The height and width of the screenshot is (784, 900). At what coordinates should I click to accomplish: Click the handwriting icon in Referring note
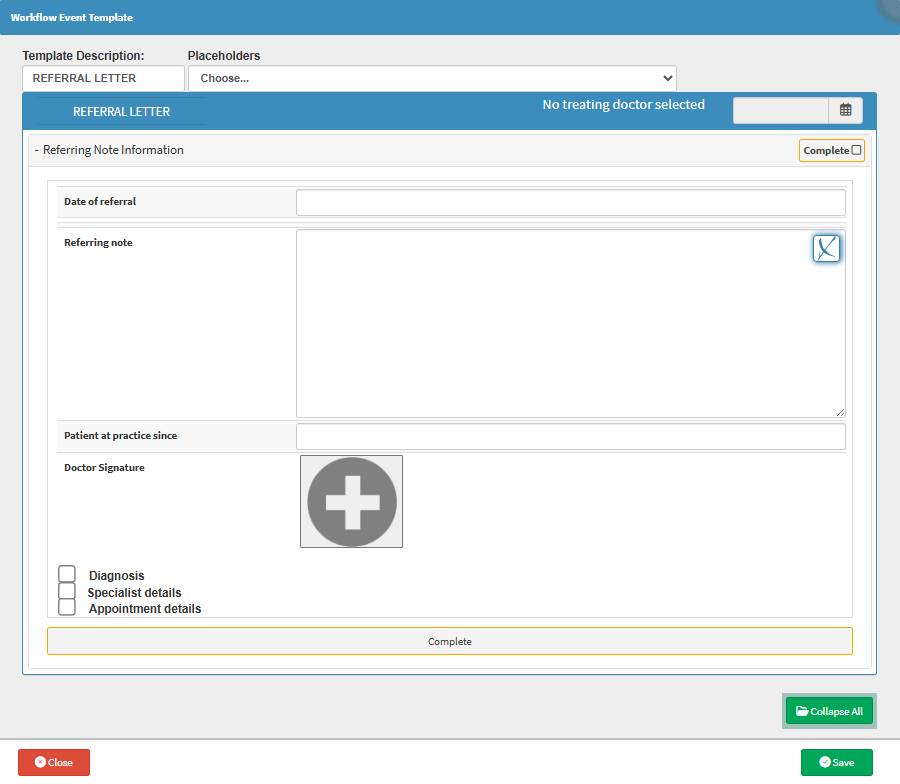pyautogui.click(x=826, y=249)
